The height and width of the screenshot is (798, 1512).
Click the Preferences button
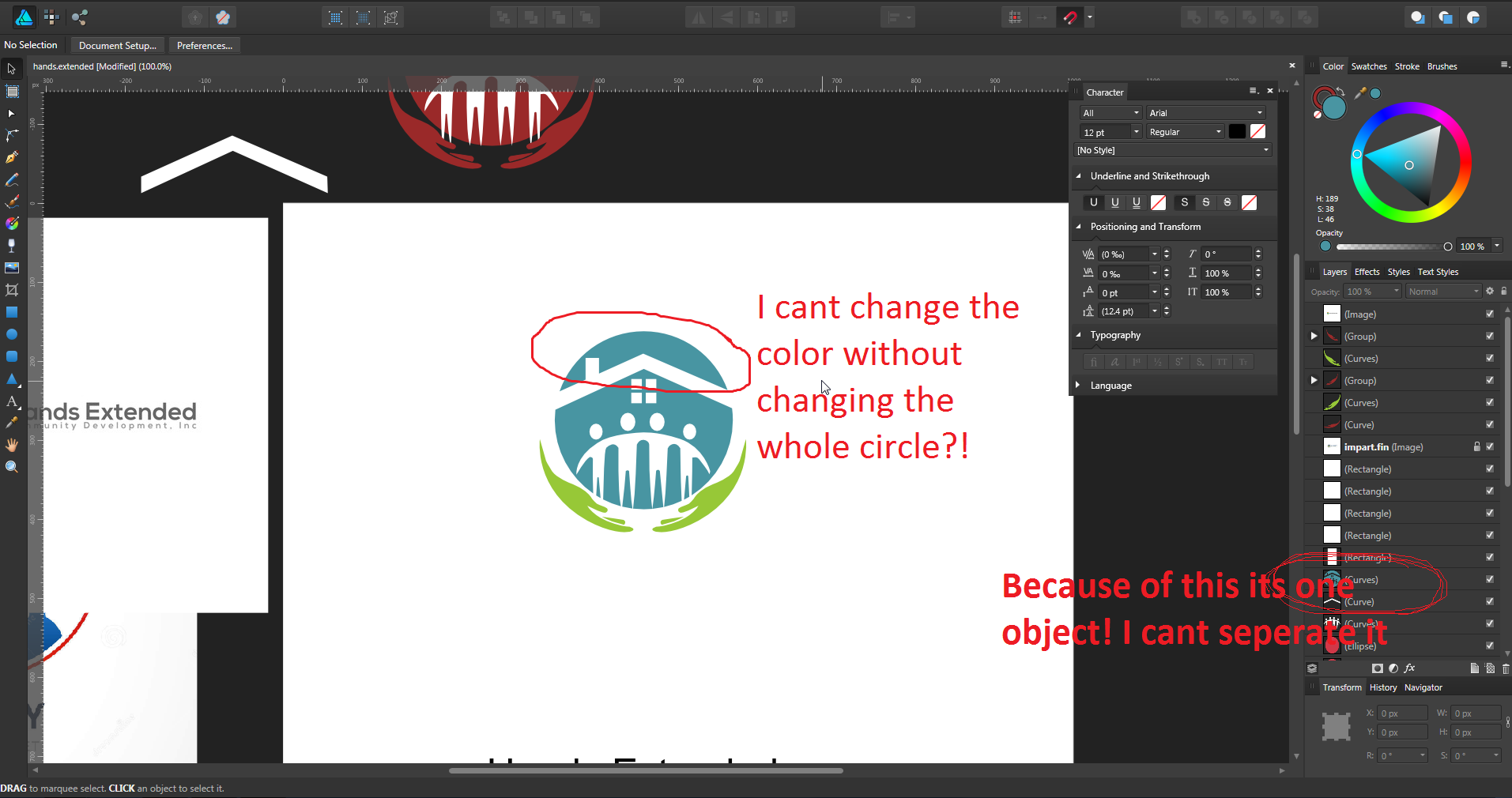tap(205, 45)
